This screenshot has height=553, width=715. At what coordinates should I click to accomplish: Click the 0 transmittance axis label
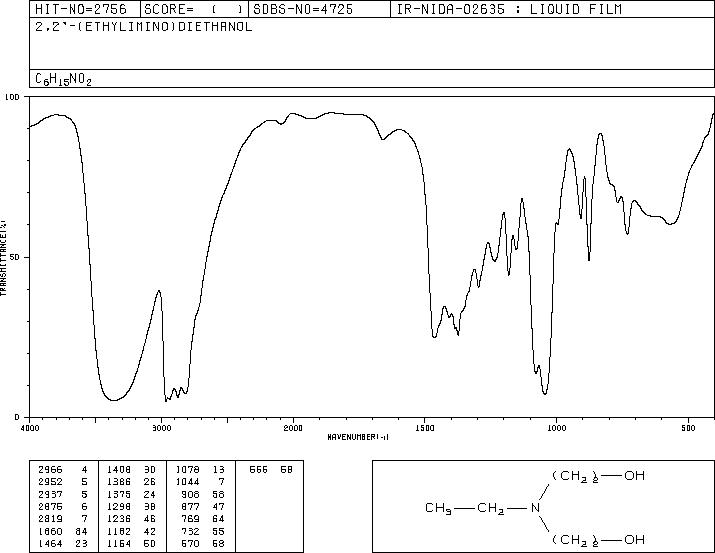tap(17, 417)
